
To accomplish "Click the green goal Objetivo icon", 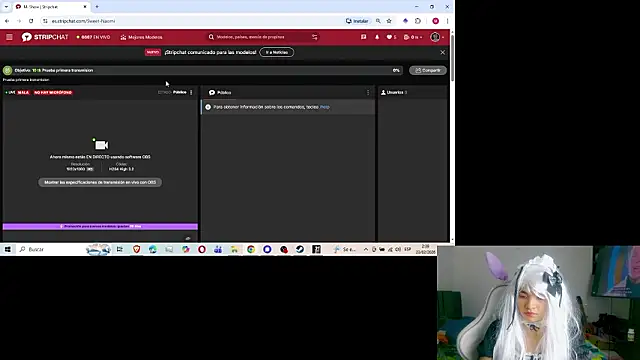I will [x=7, y=70].
